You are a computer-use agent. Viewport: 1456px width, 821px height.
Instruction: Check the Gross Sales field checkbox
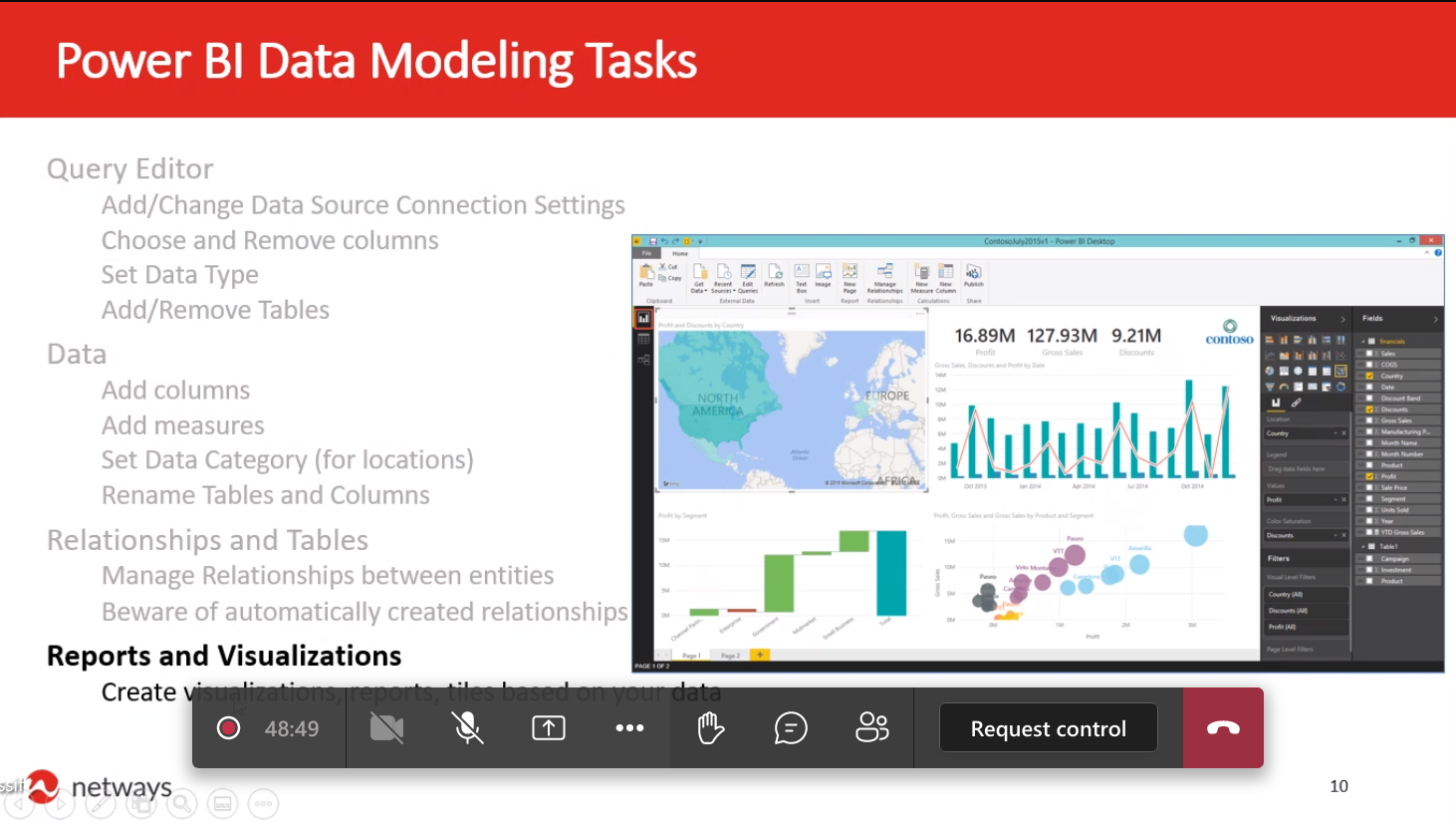tap(1370, 420)
